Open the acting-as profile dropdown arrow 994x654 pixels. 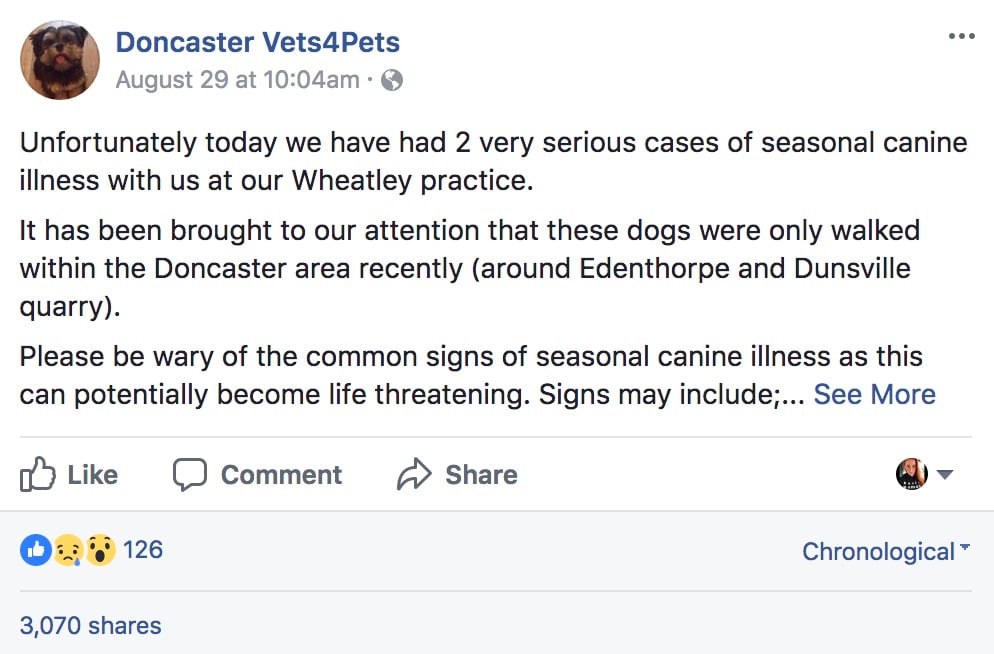pyautogui.click(x=945, y=474)
